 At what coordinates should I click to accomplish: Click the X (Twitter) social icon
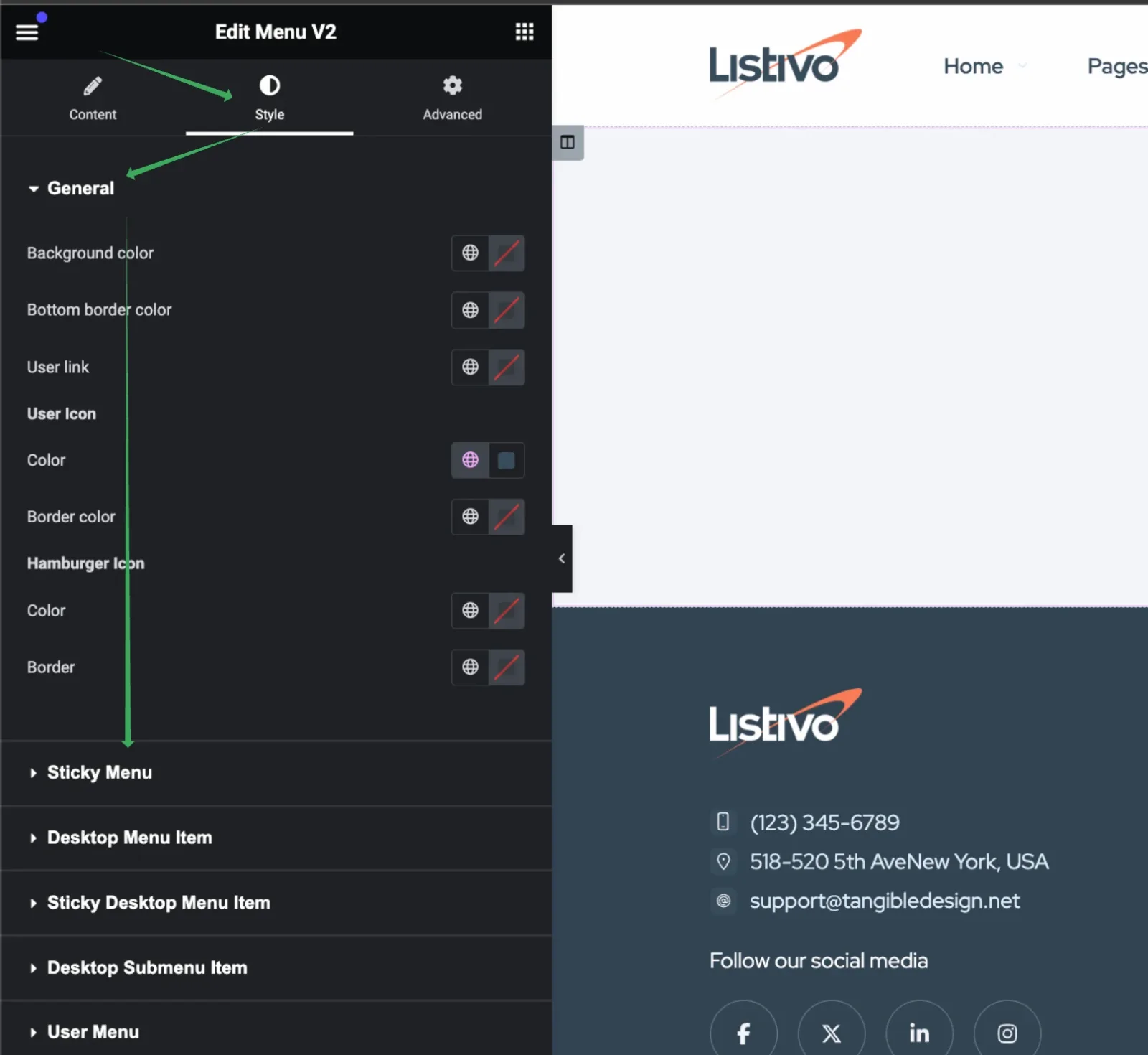click(831, 1033)
